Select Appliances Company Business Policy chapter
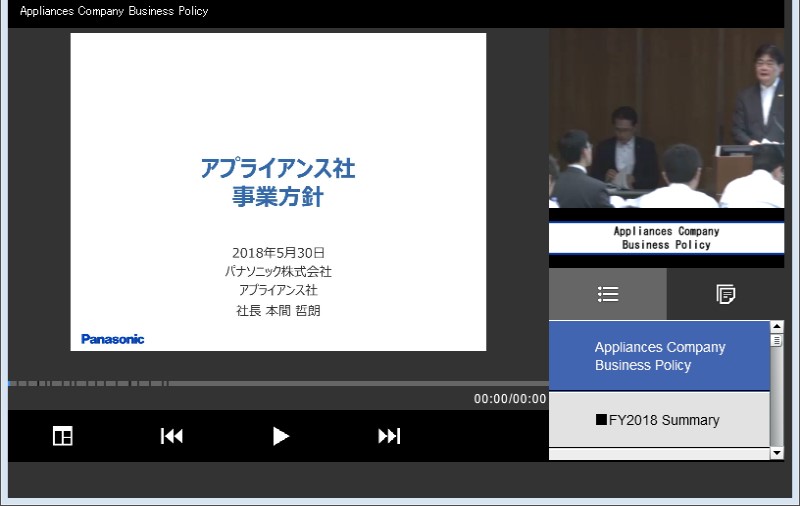The height and width of the screenshot is (506, 800). [659, 356]
